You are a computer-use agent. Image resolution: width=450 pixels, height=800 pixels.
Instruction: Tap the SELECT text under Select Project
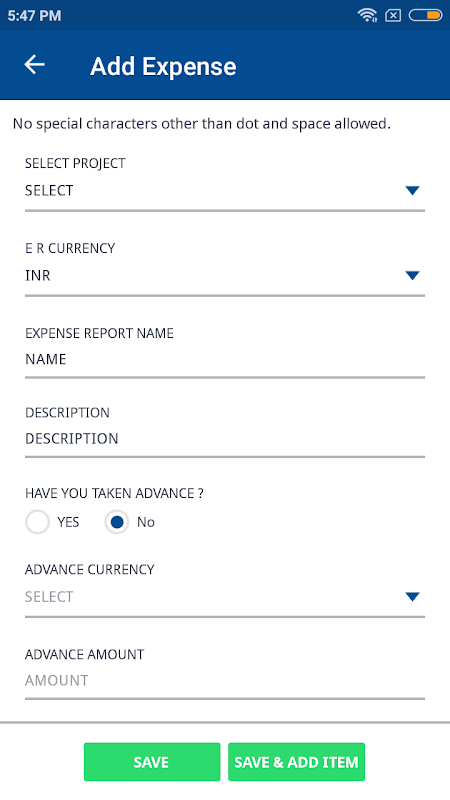coord(49,191)
